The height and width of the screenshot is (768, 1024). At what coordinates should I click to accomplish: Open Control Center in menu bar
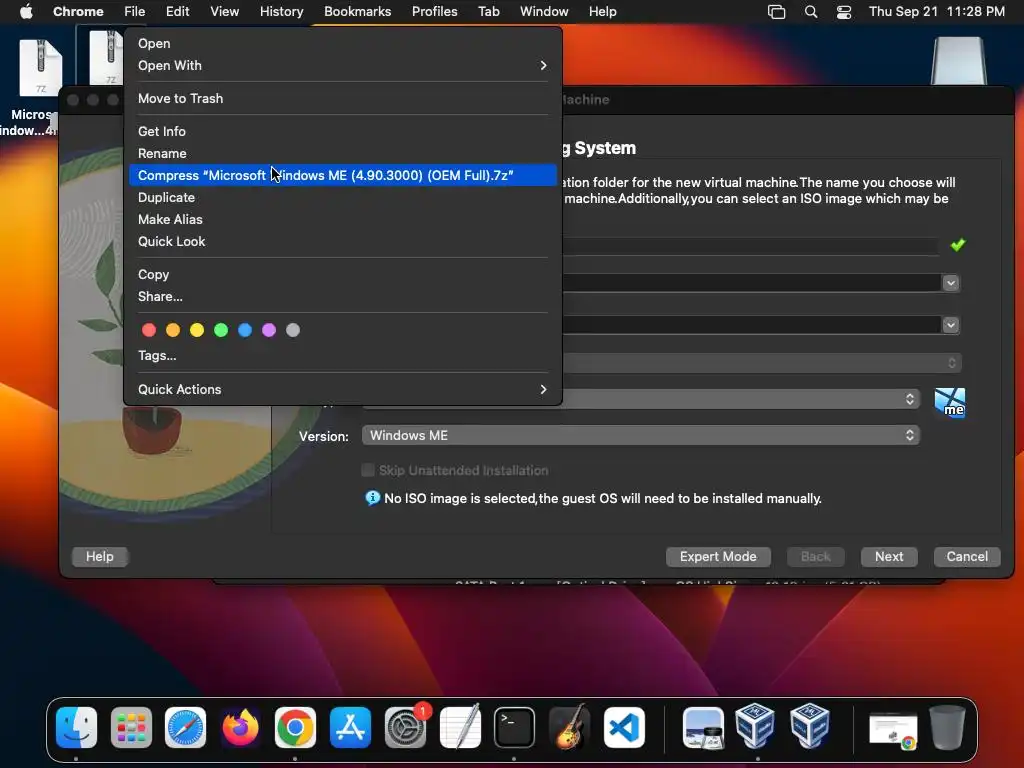(844, 11)
